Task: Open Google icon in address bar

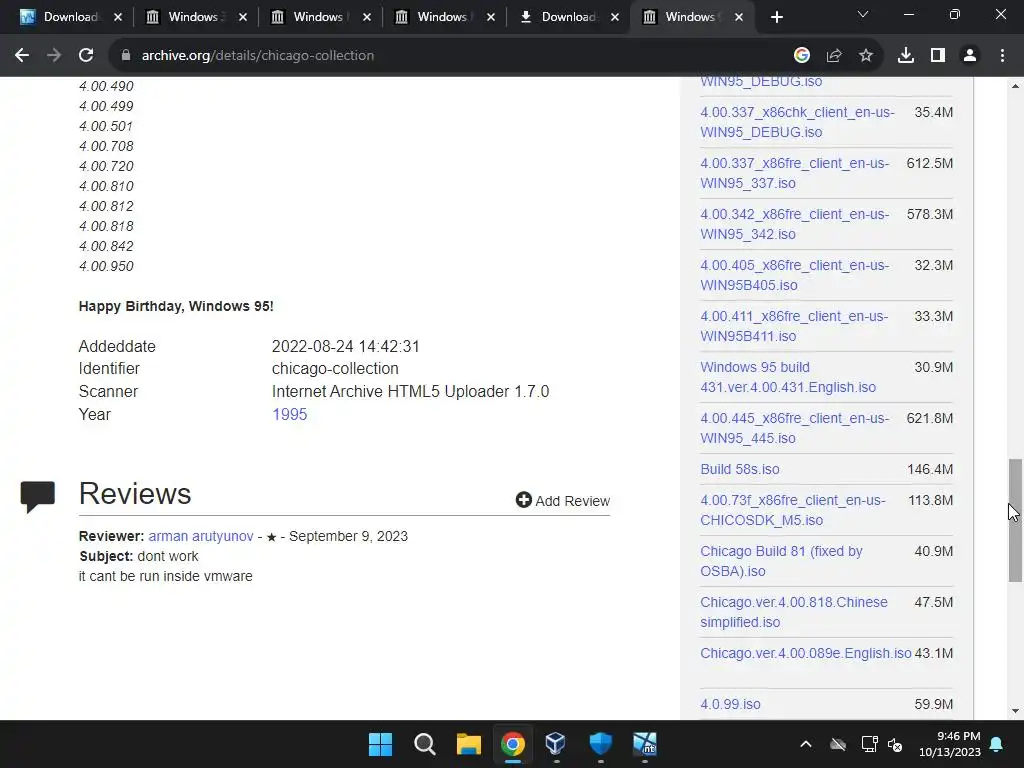Action: tap(801, 56)
